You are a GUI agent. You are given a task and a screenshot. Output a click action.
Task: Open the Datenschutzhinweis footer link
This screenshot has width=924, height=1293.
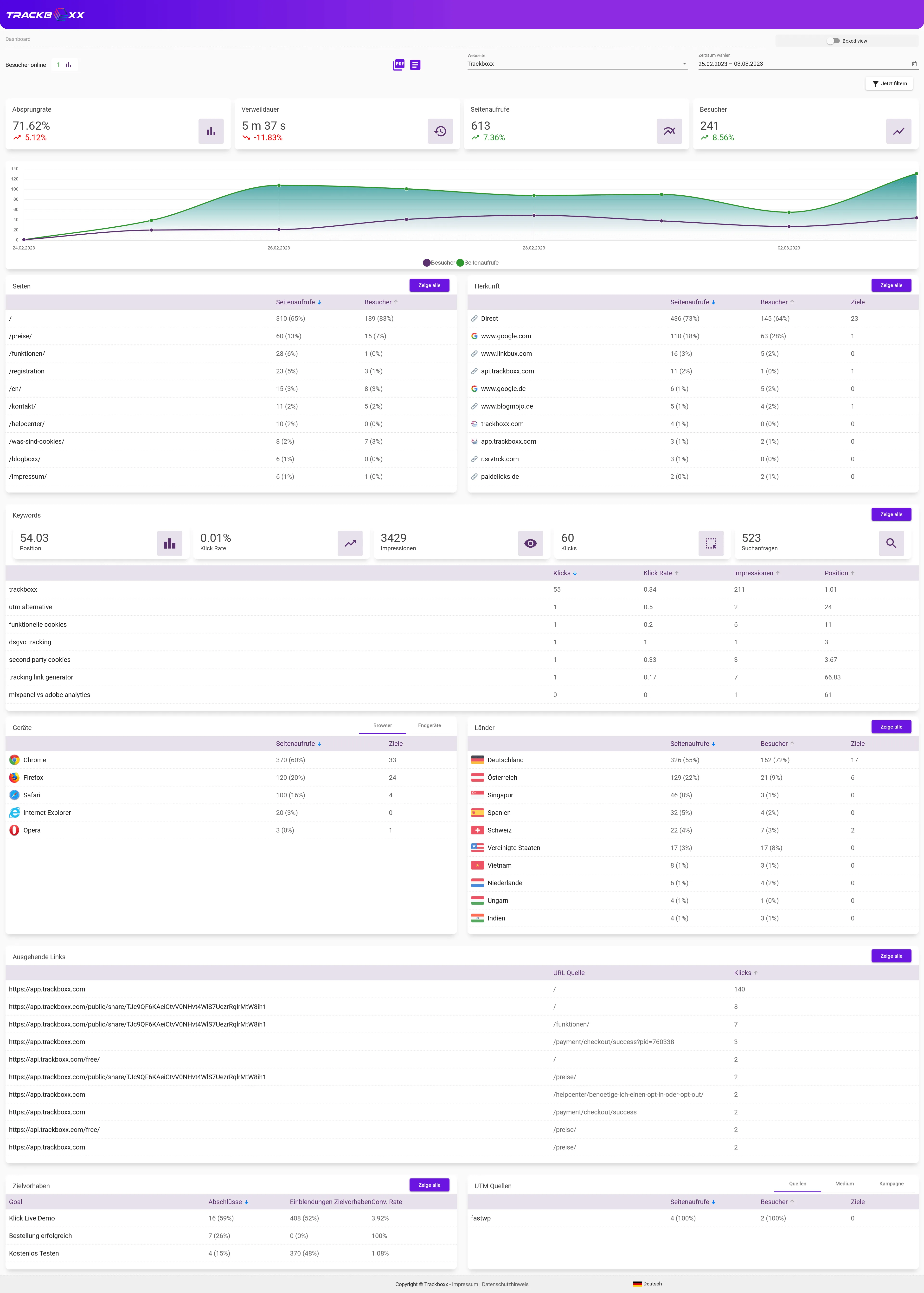pyautogui.click(x=505, y=1285)
